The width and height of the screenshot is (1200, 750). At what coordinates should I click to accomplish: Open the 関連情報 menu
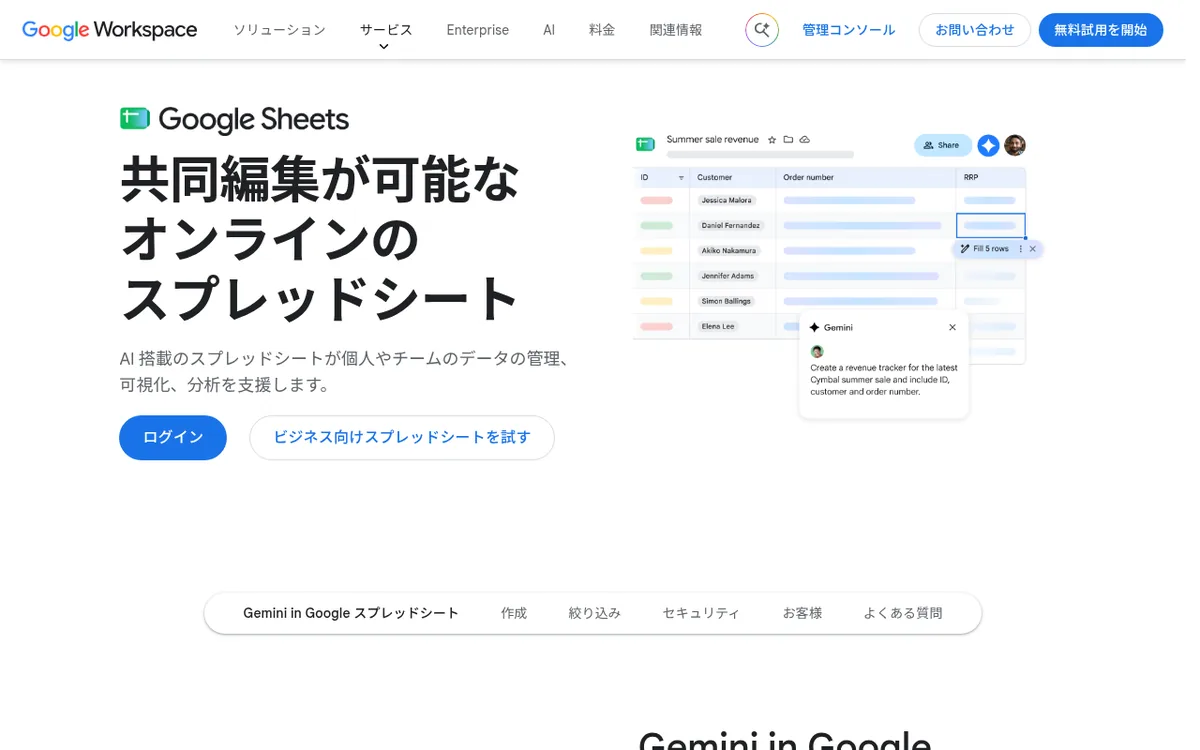coord(676,30)
